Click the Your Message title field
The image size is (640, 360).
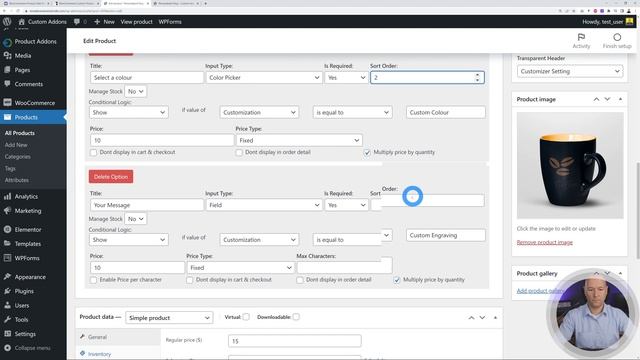pyautogui.click(x=147, y=205)
